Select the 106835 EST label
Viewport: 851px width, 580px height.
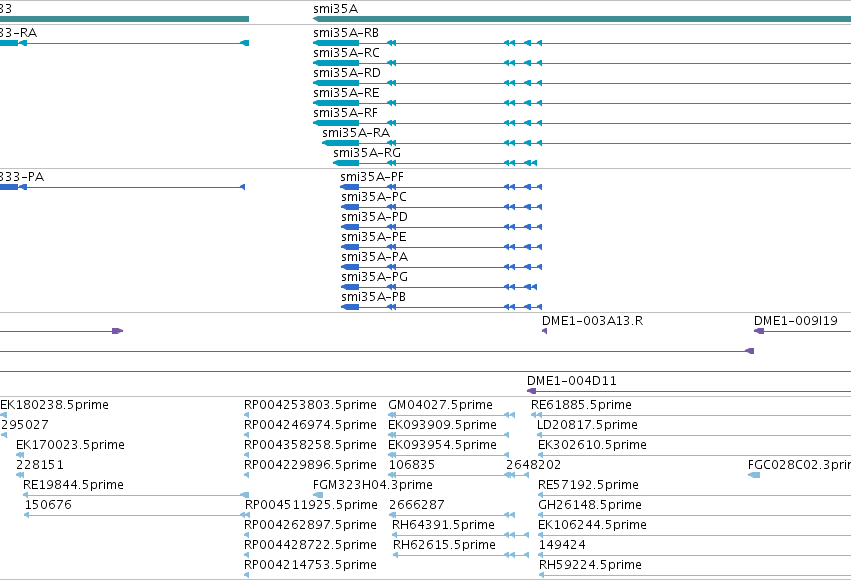click(412, 465)
